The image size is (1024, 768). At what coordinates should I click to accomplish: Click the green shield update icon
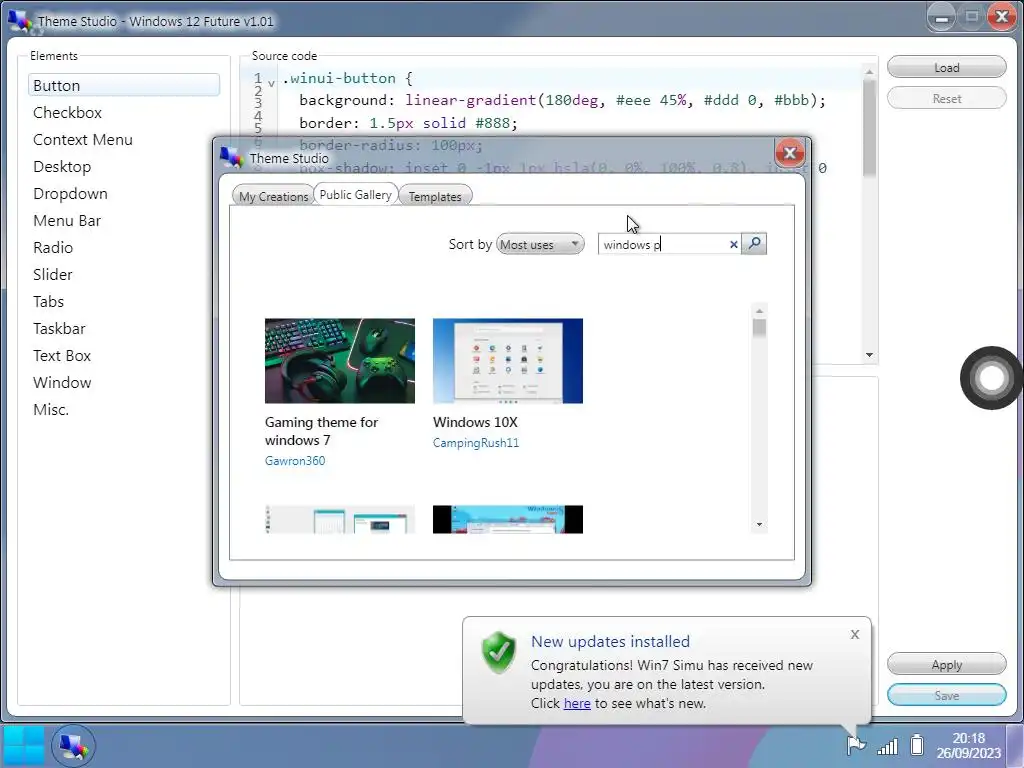499,652
